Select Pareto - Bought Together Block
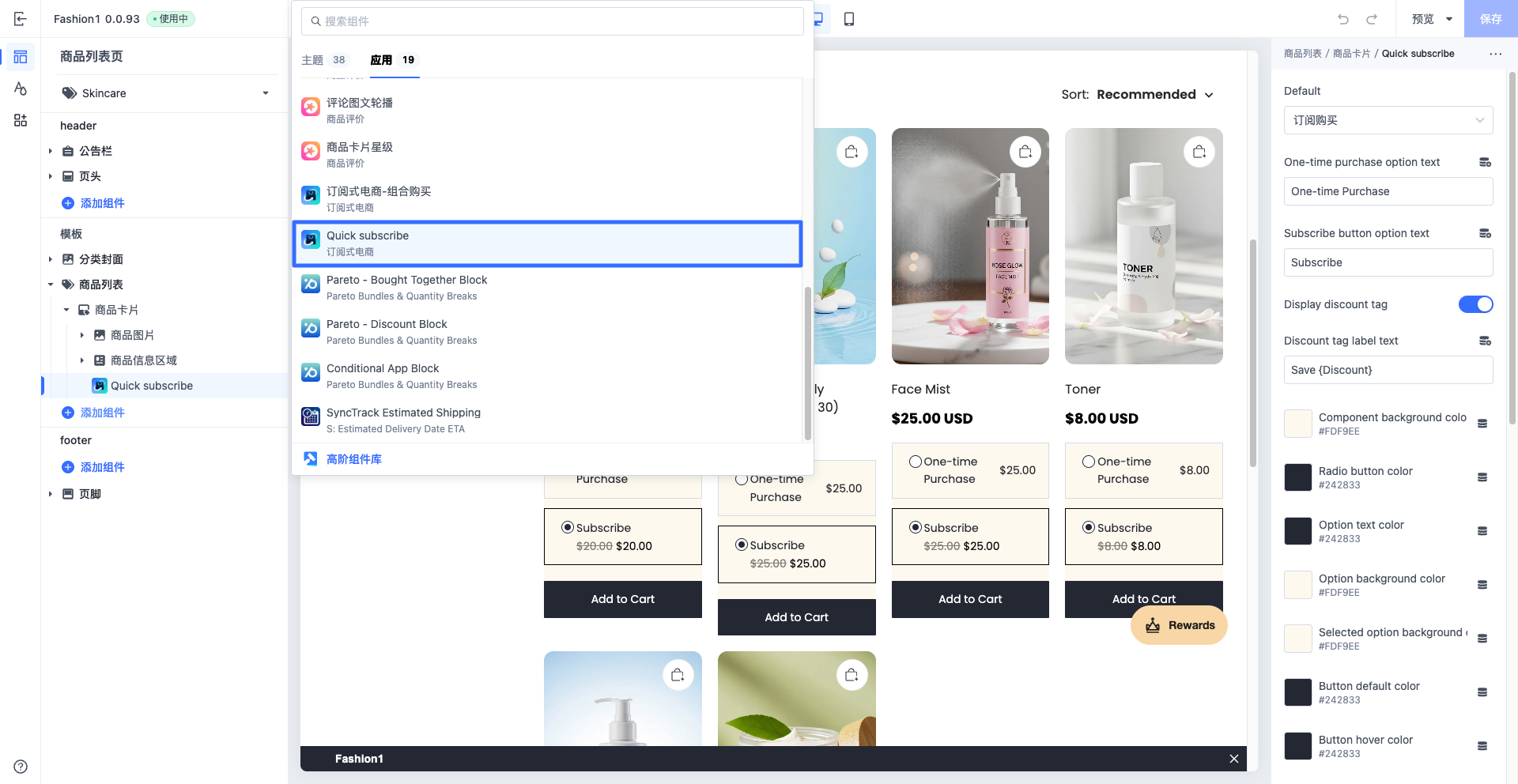 (x=547, y=287)
